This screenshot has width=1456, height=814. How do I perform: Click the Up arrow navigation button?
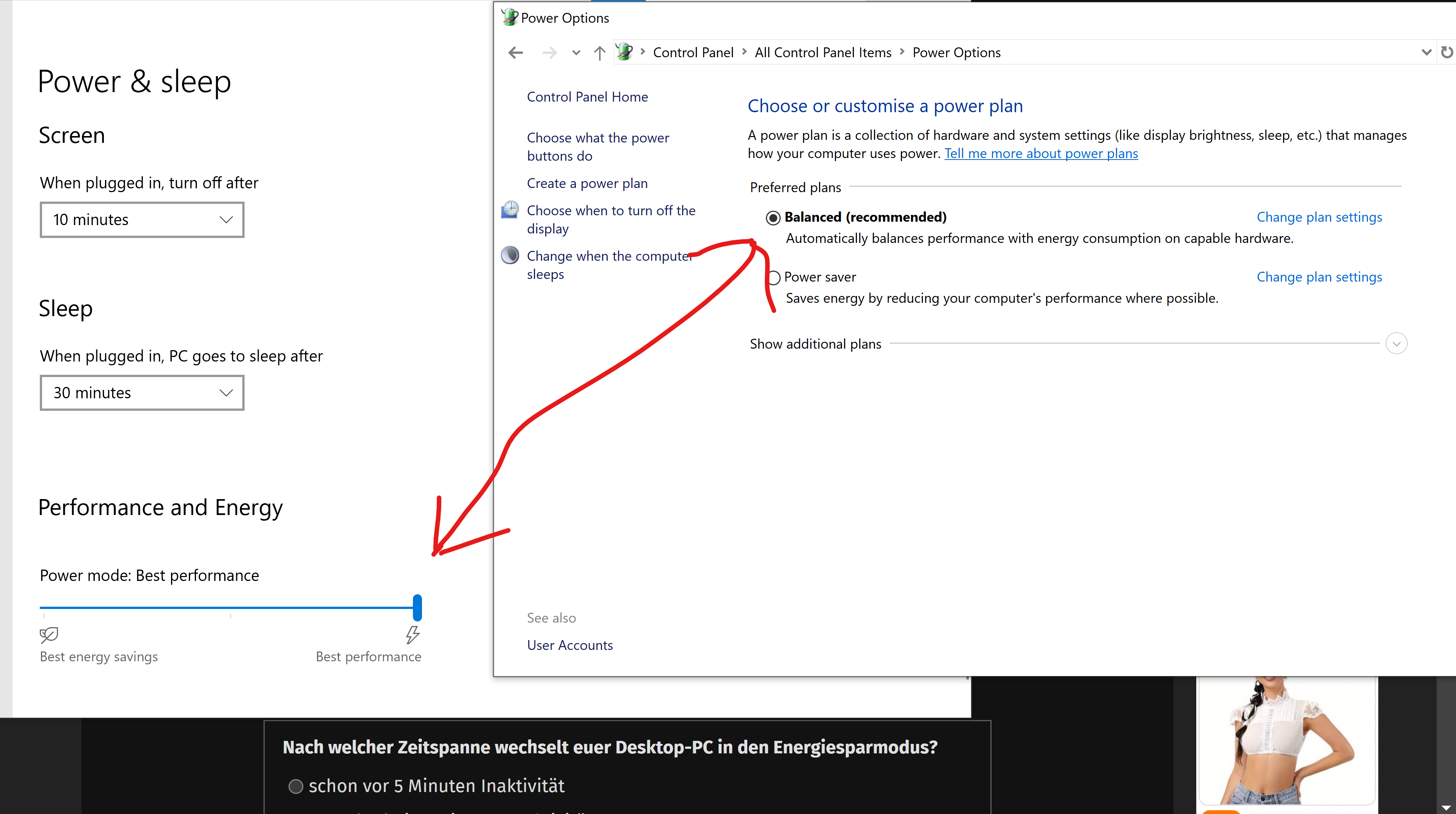pyautogui.click(x=600, y=53)
